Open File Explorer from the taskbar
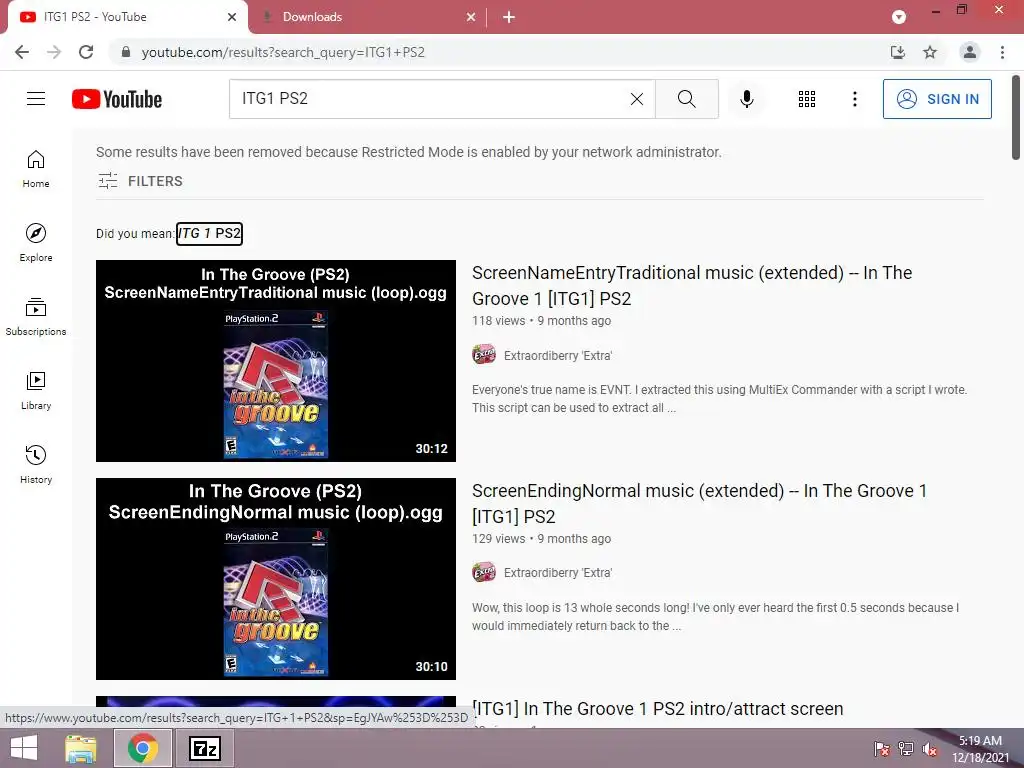 coord(81,748)
